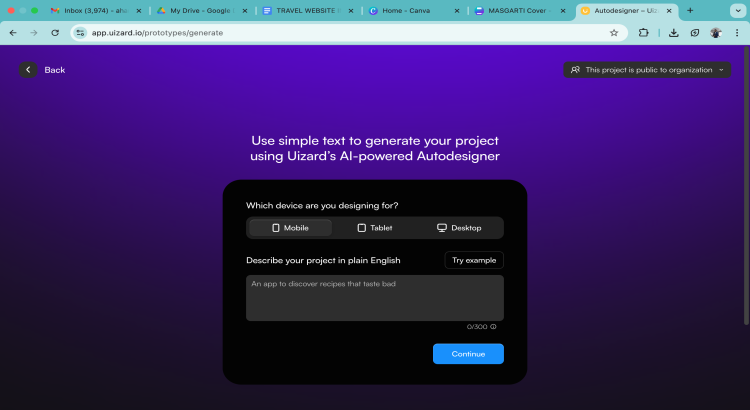Click the Desktop monitor icon

(441, 228)
